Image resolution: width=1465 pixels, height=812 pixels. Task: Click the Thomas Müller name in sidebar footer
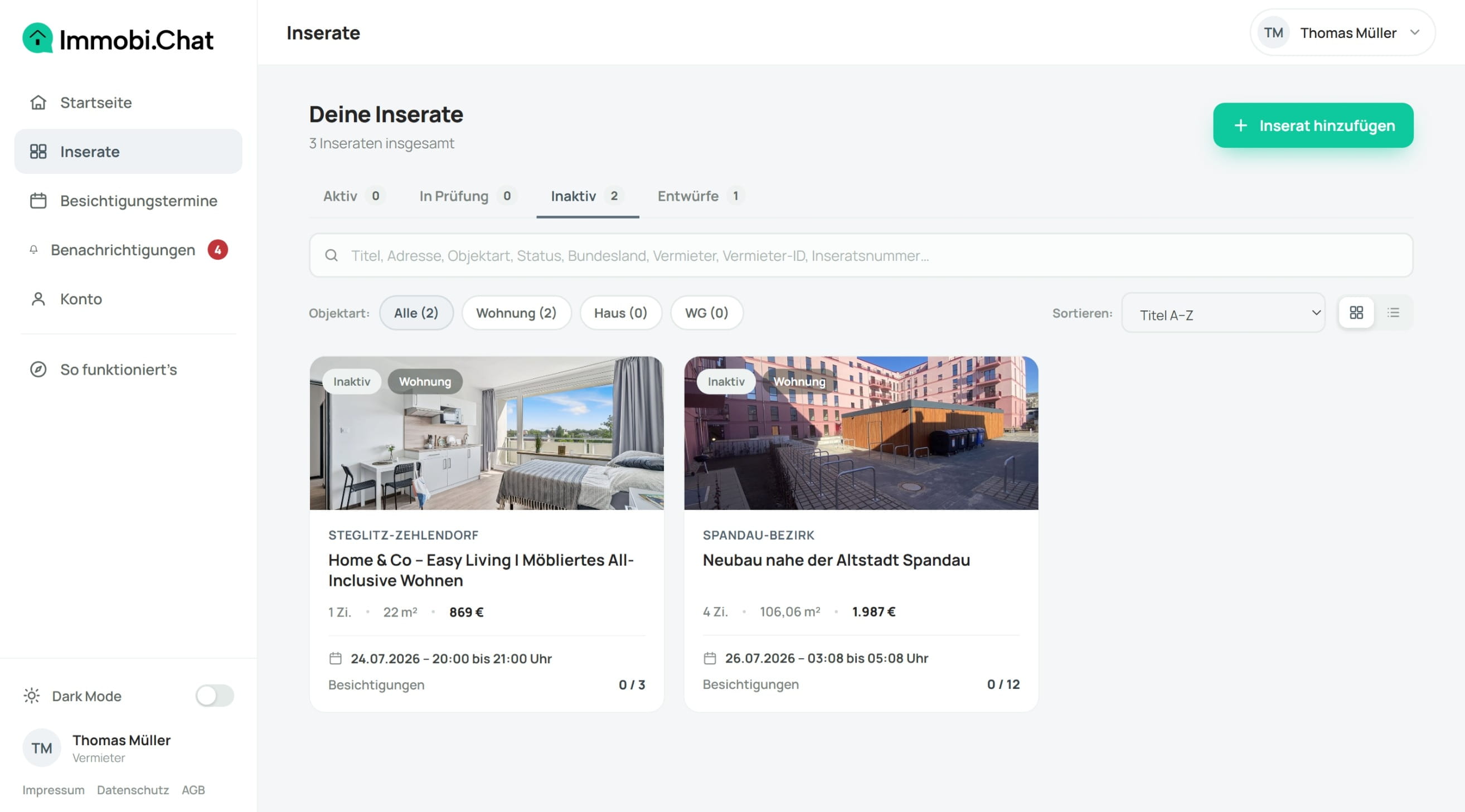[121, 739]
